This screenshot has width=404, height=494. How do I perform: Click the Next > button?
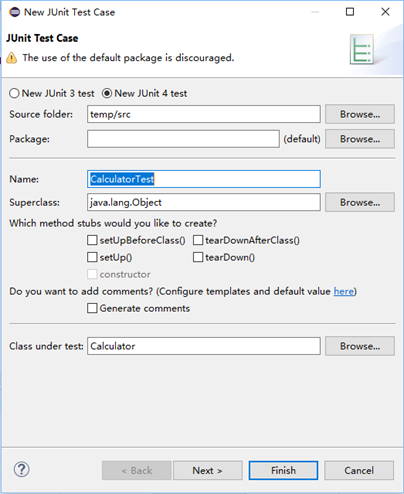[x=207, y=470]
